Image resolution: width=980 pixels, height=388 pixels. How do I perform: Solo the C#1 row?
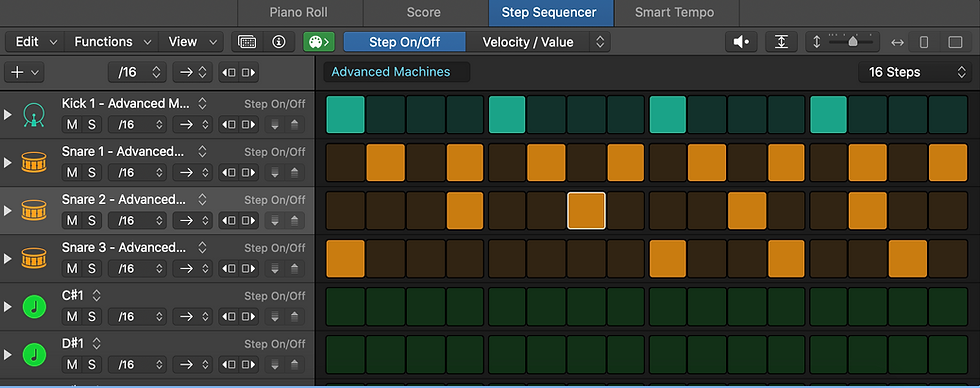[92, 316]
